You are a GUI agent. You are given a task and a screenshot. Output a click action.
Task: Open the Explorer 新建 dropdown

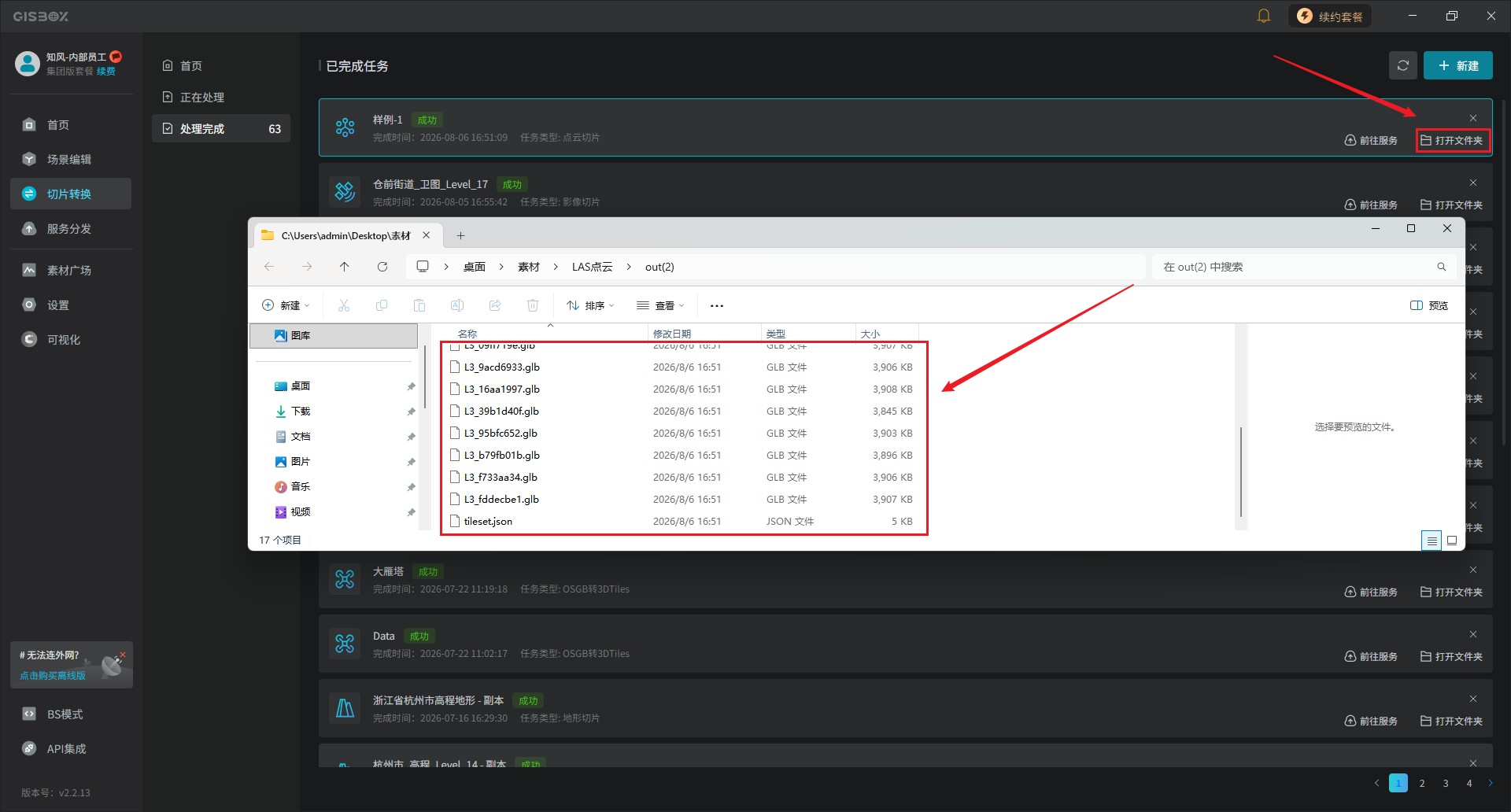point(286,305)
